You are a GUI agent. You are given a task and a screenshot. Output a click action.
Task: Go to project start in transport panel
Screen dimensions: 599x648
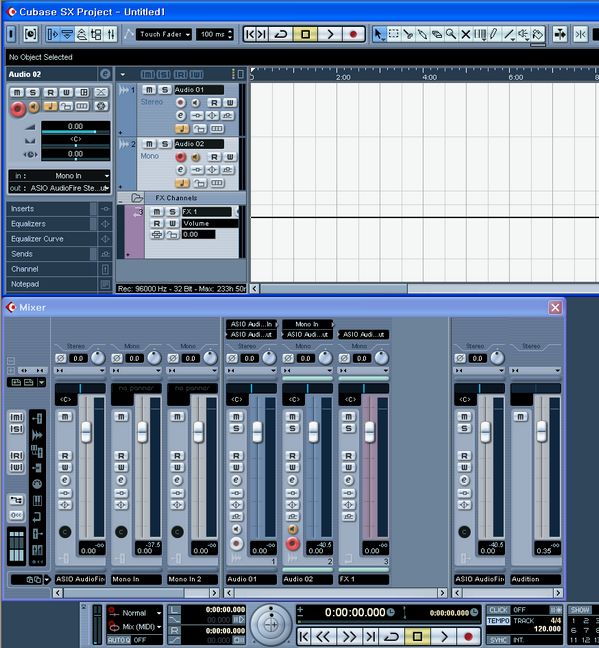304,636
